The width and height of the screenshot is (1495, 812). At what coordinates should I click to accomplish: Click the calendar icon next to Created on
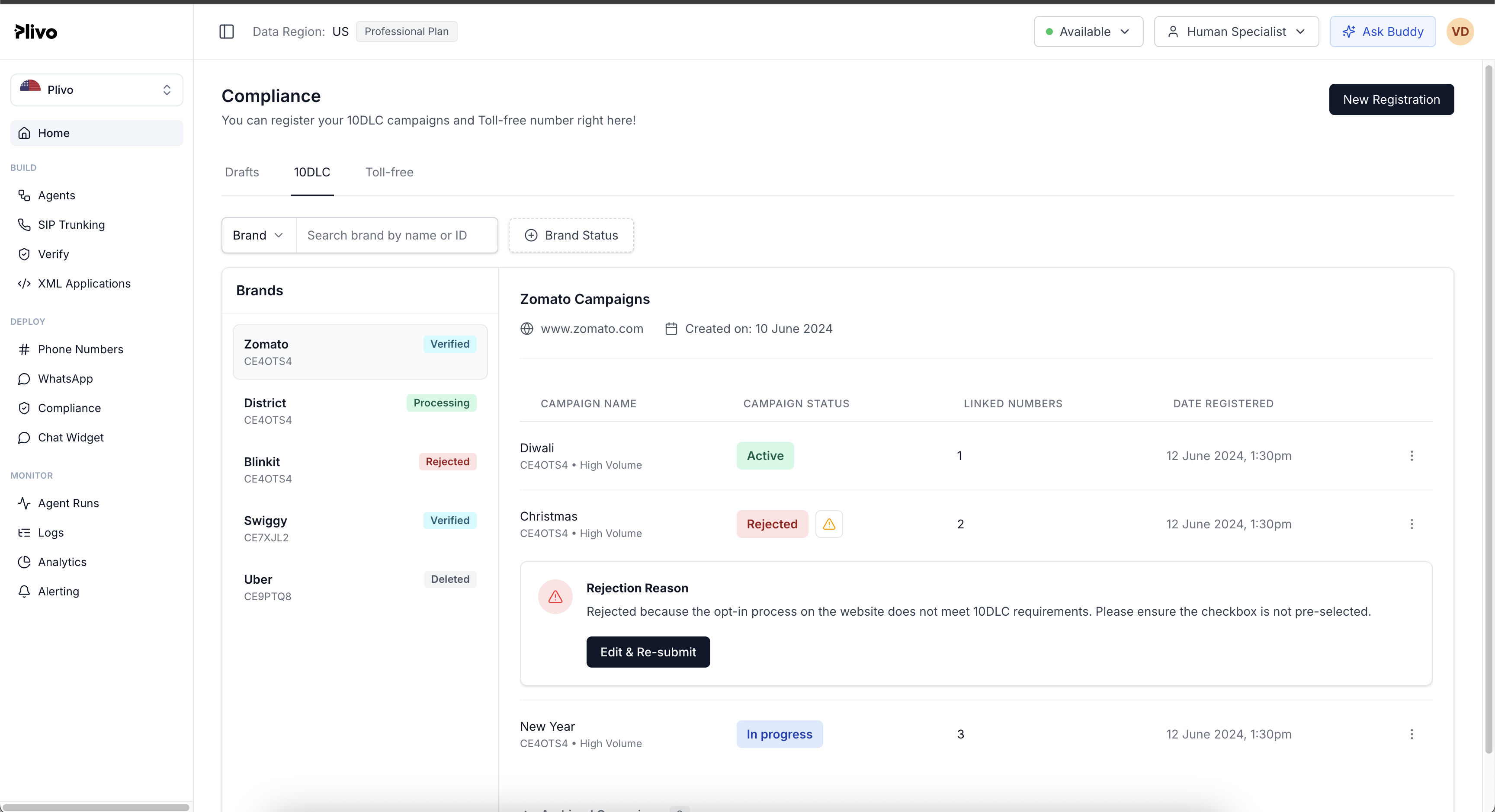pos(671,329)
